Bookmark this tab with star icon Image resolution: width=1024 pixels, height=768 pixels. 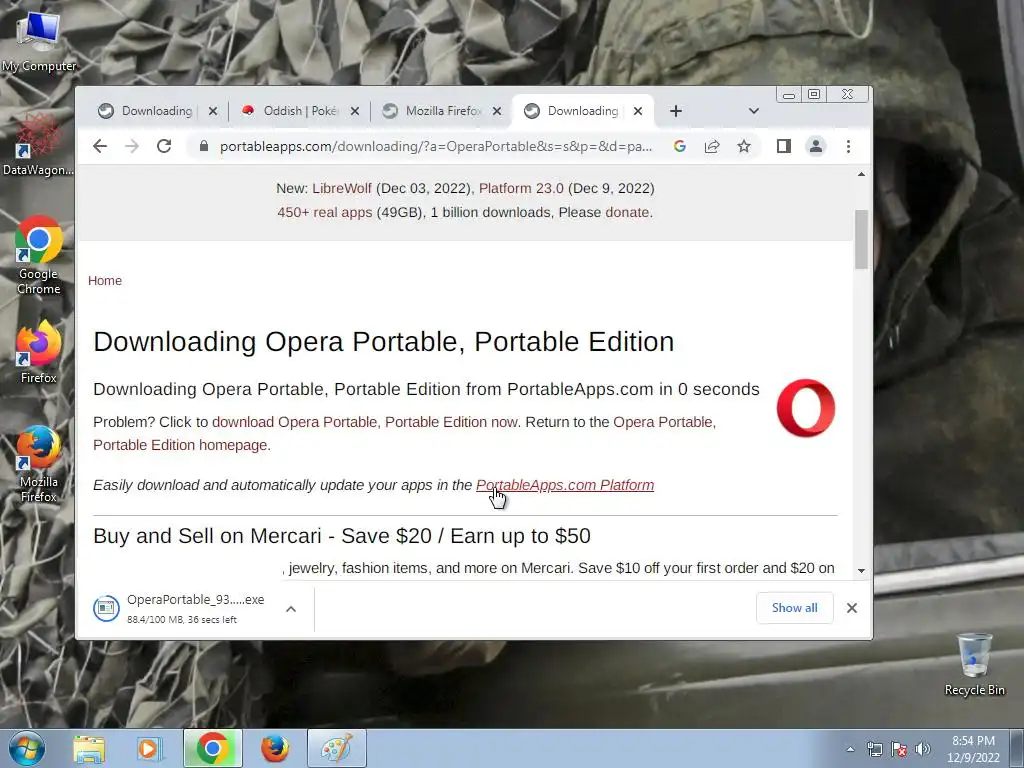click(744, 146)
